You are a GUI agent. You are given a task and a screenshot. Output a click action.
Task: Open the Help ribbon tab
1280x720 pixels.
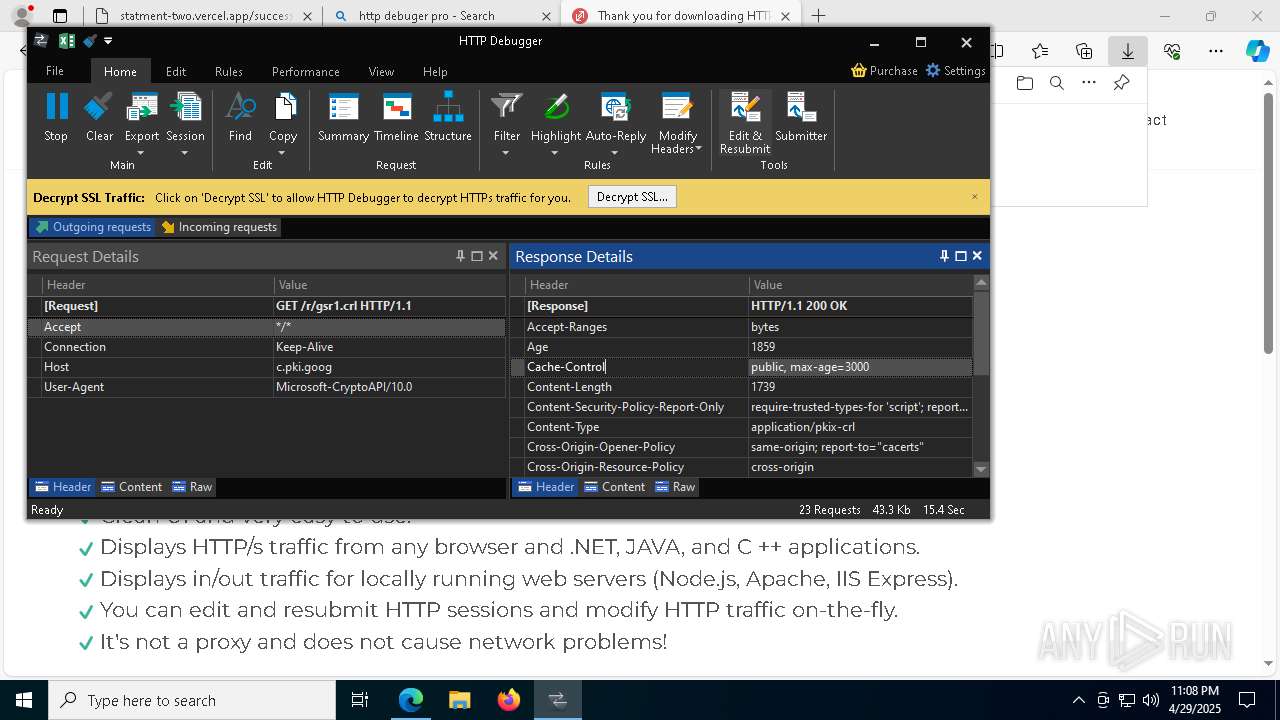(435, 71)
